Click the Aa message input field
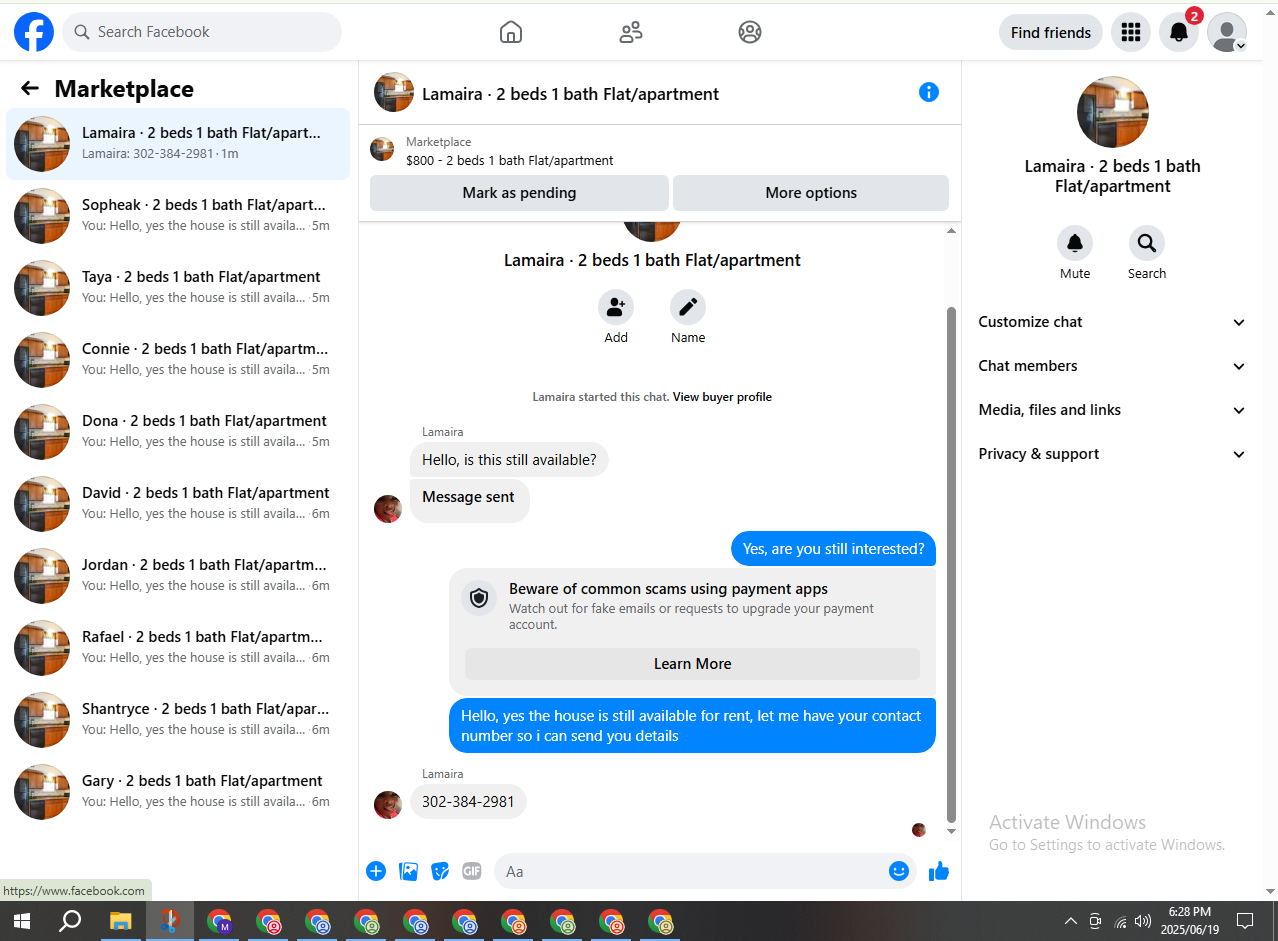The width and height of the screenshot is (1278, 941). click(690, 871)
